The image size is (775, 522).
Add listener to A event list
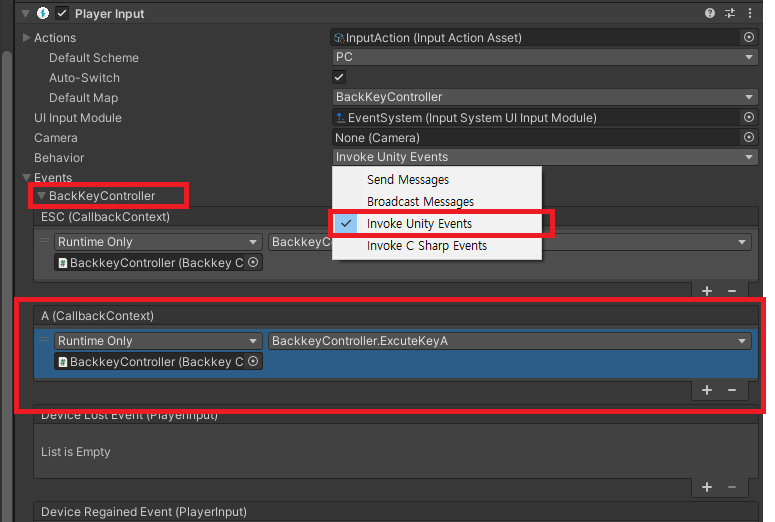click(707, 390)
